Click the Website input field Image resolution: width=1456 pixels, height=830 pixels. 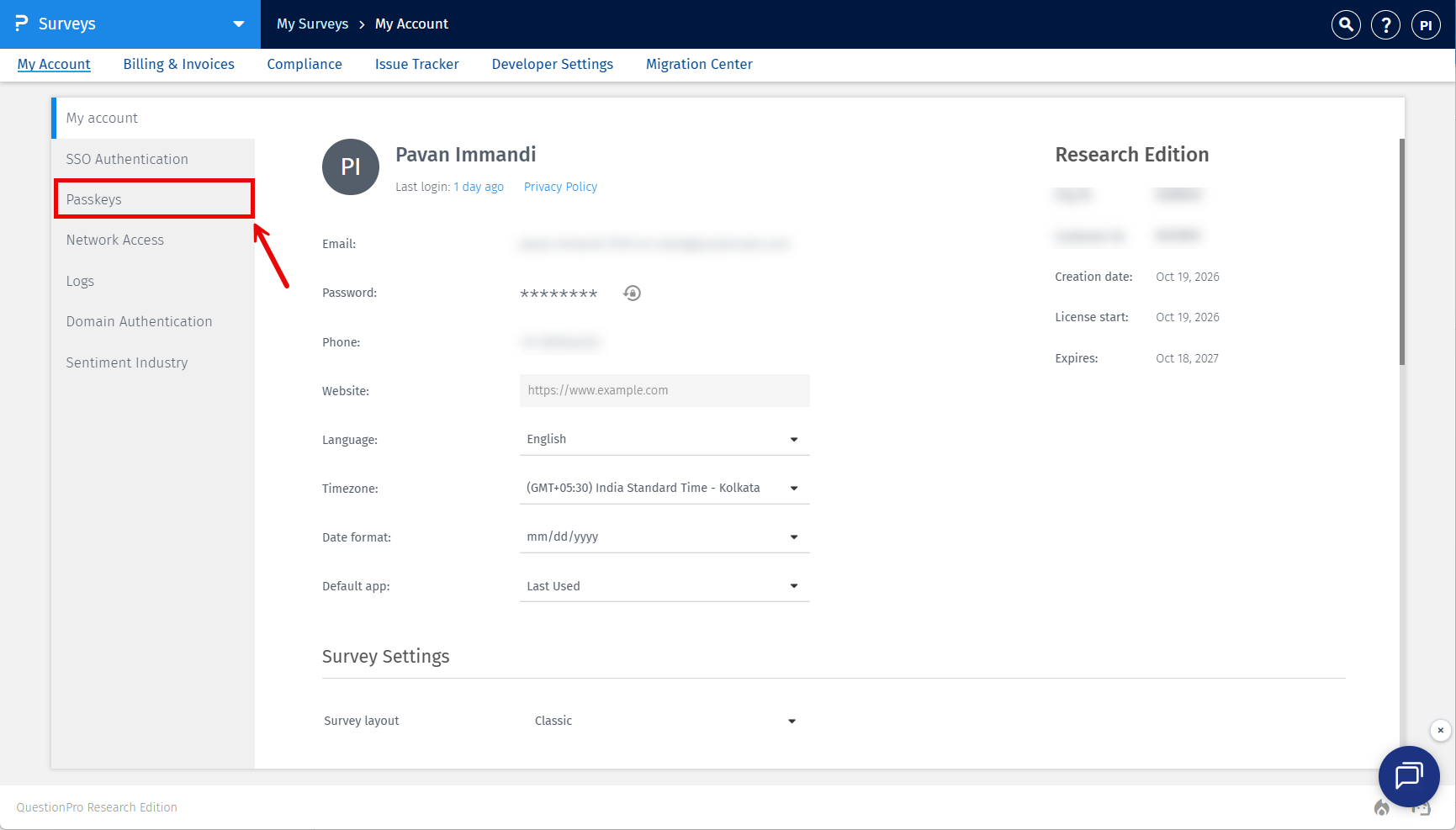click(664, 390)
